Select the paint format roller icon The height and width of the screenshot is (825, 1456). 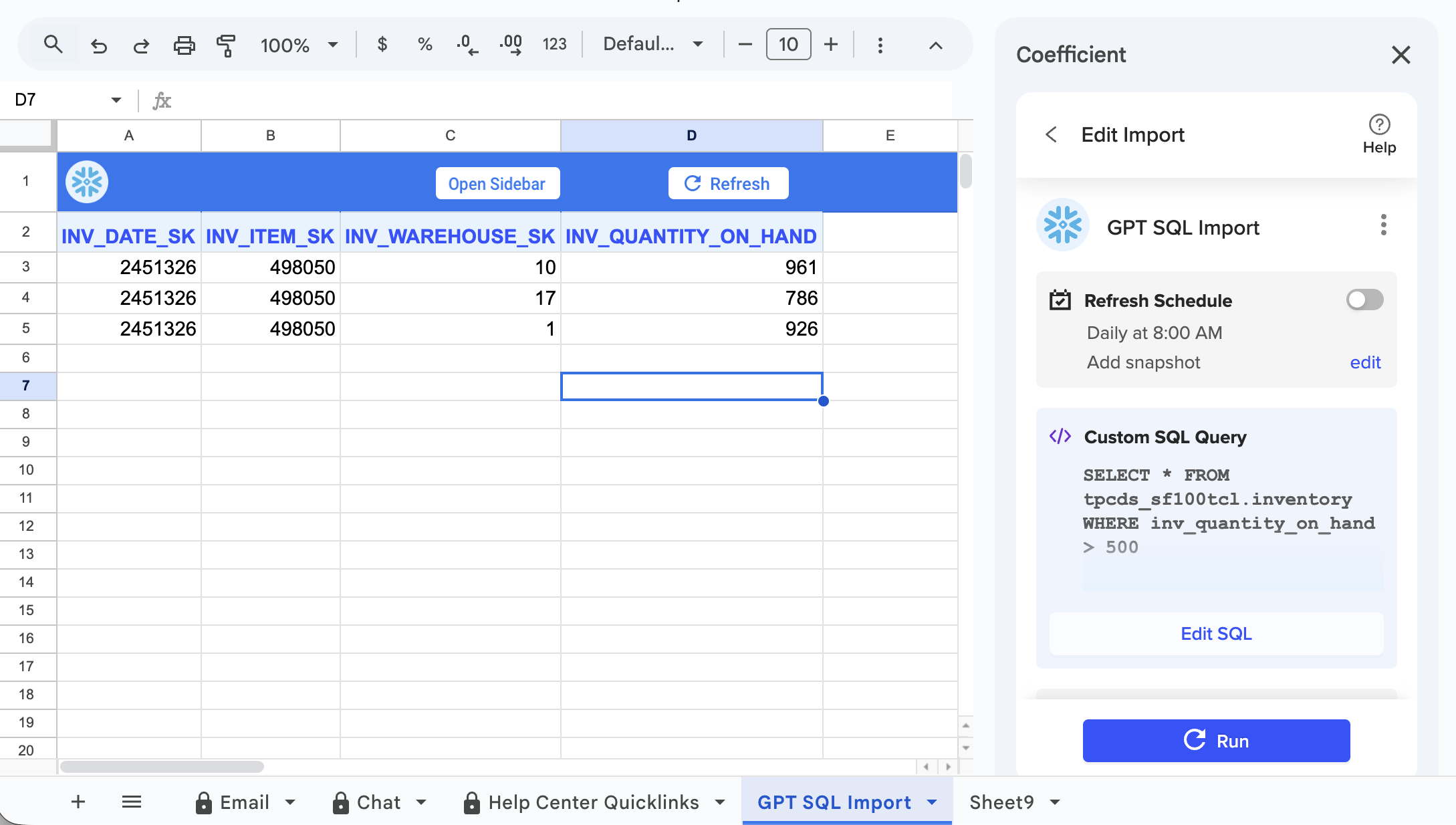(x=226, y=45)
